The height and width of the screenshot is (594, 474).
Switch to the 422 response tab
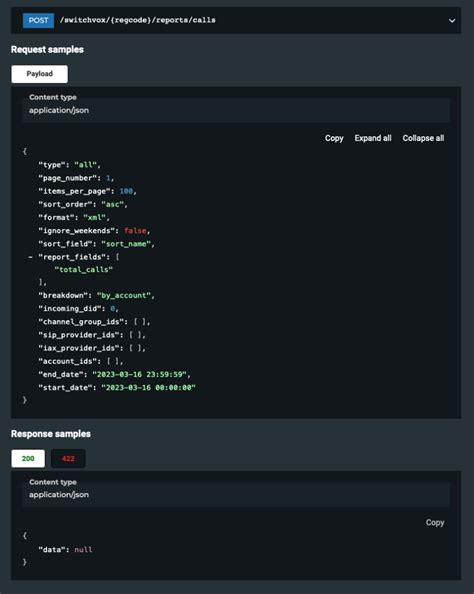click(x=68, y=458)
